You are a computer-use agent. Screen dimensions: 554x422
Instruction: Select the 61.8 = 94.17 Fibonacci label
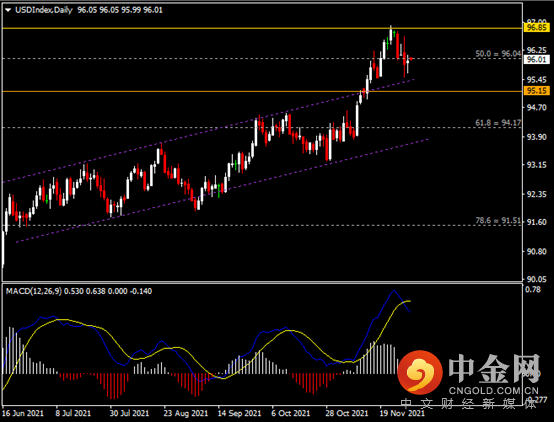(x=498, y=123)
